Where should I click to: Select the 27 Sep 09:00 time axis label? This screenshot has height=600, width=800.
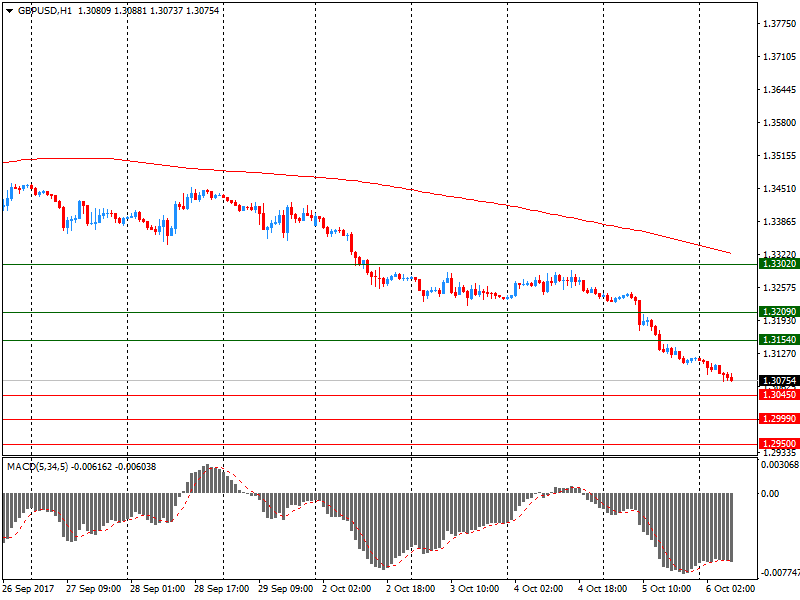click(93, 589)
